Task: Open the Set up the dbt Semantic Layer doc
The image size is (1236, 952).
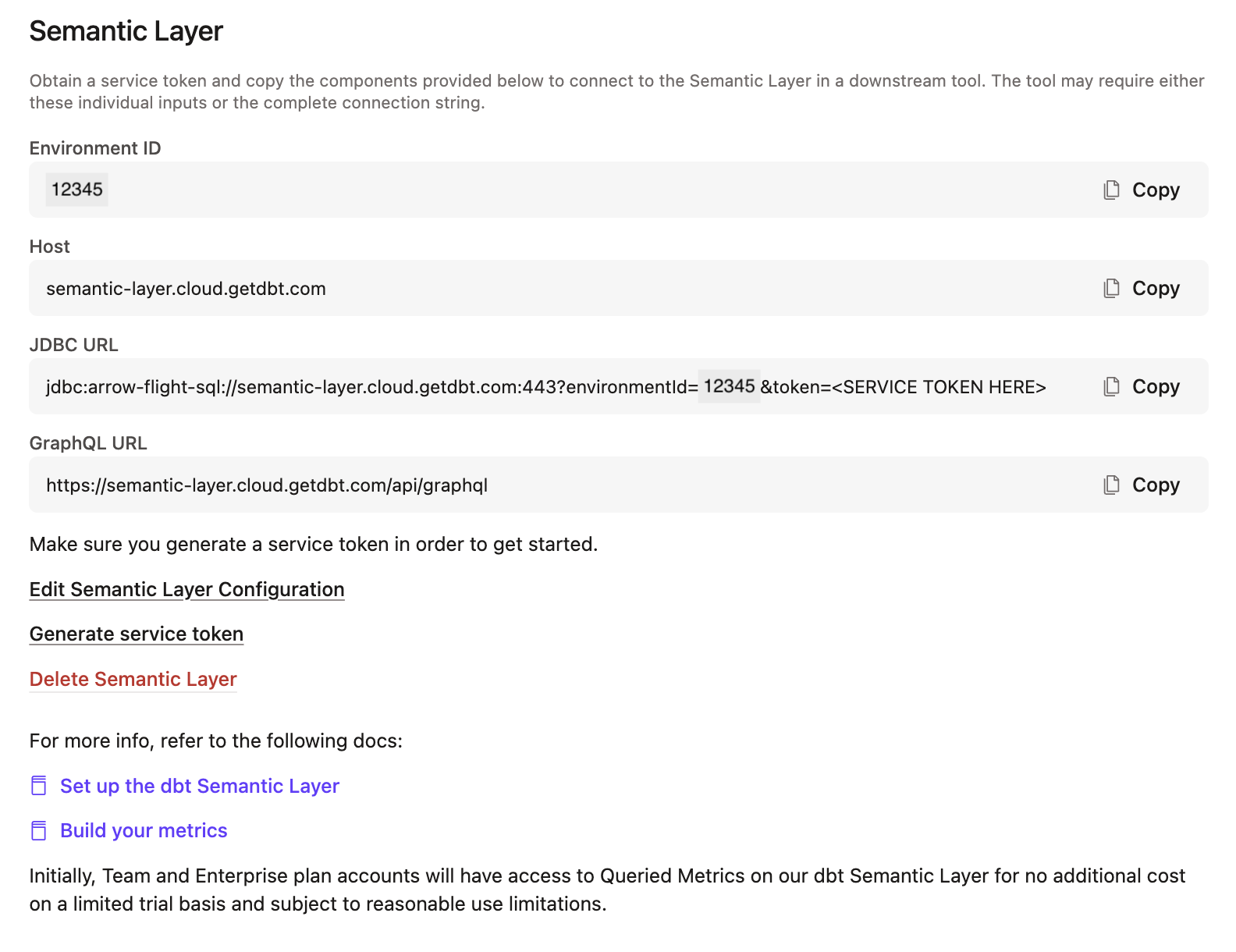Action: pyautogui.click(x=200, y=786)
